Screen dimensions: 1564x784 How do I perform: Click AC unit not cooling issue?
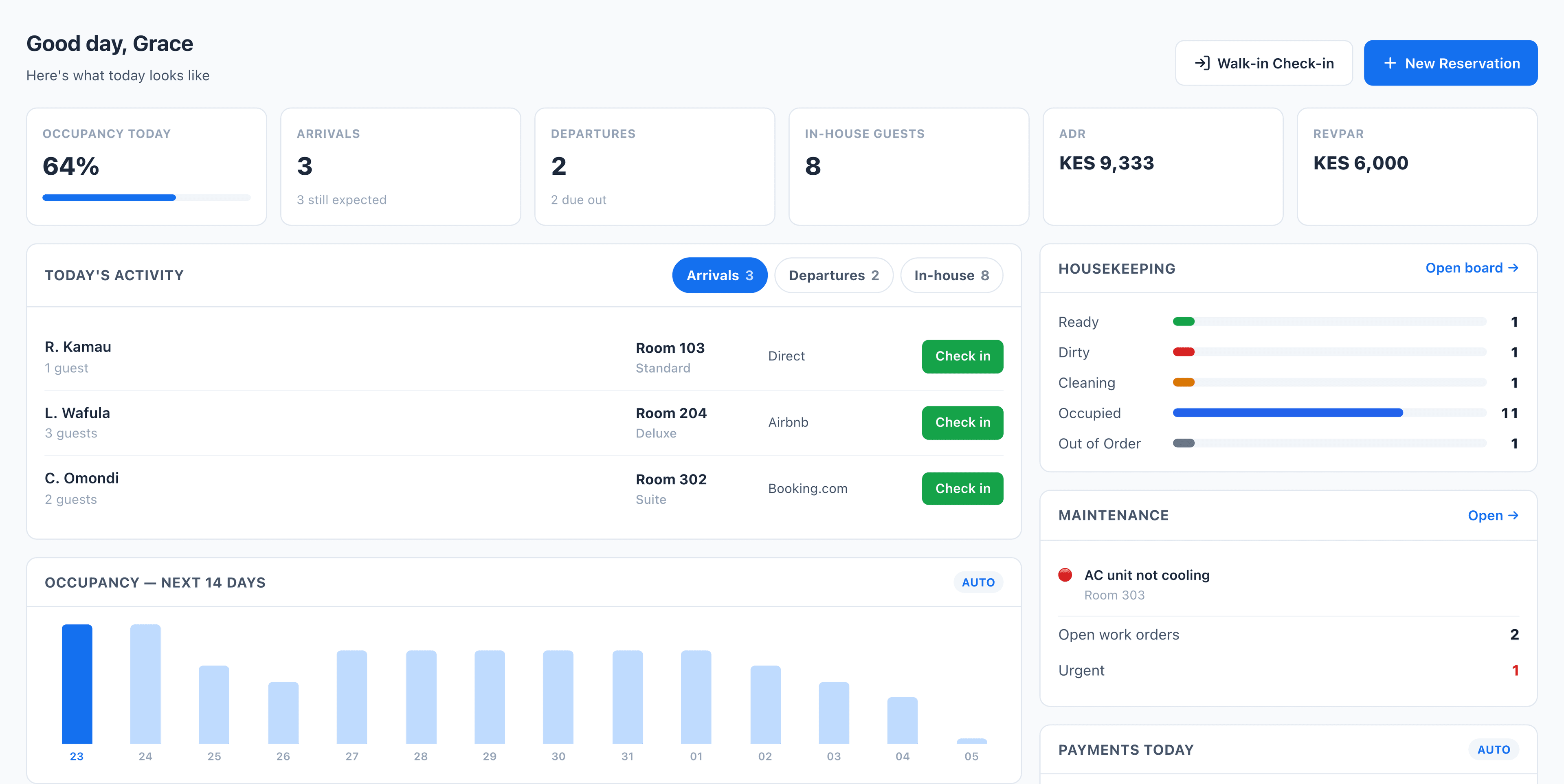pos(1147,575)
